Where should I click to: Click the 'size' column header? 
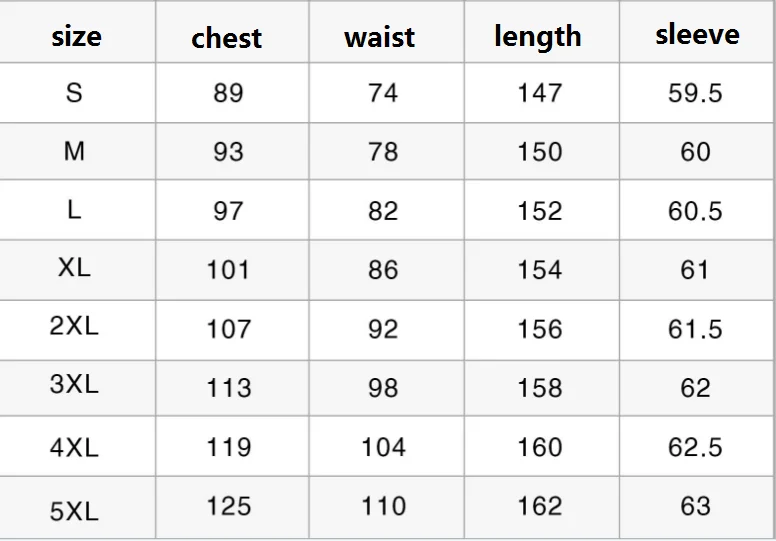[x=76, y=37]
